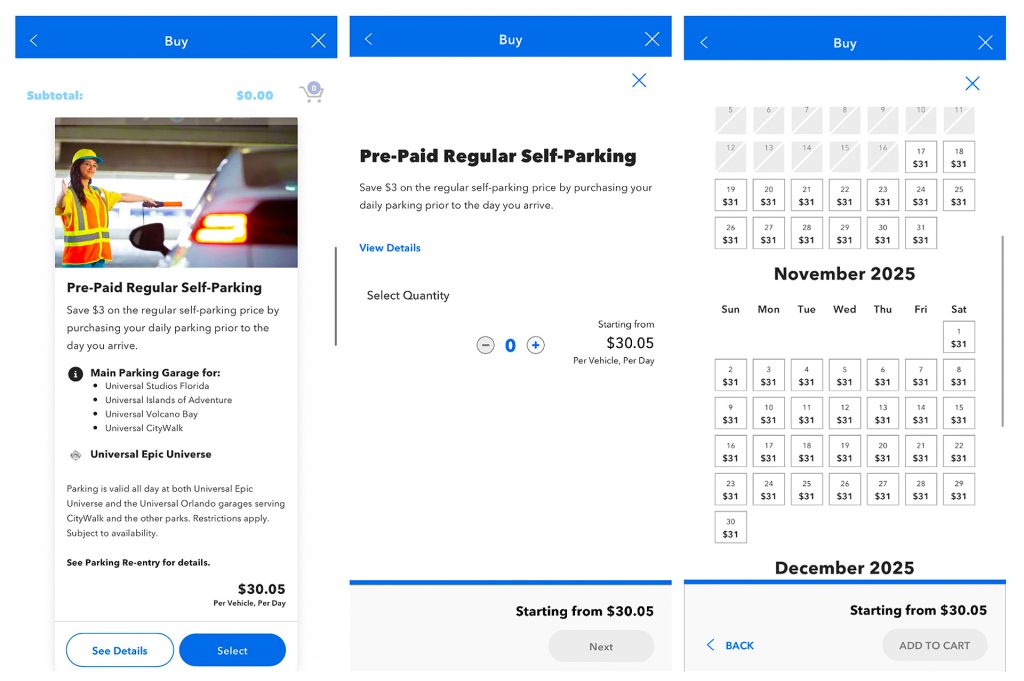
Task: Click the back arrow in the middle Buy header
Action: click(368, 39)
